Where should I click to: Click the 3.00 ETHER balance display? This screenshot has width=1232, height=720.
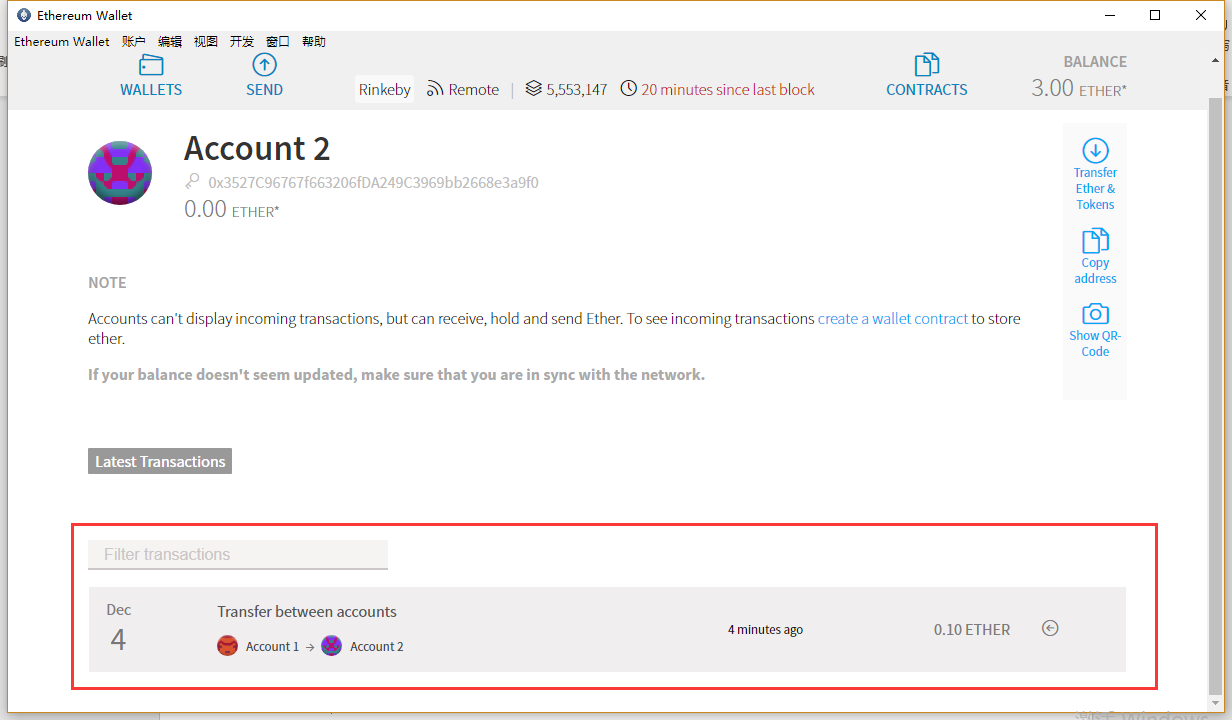tap(1079, 88)
